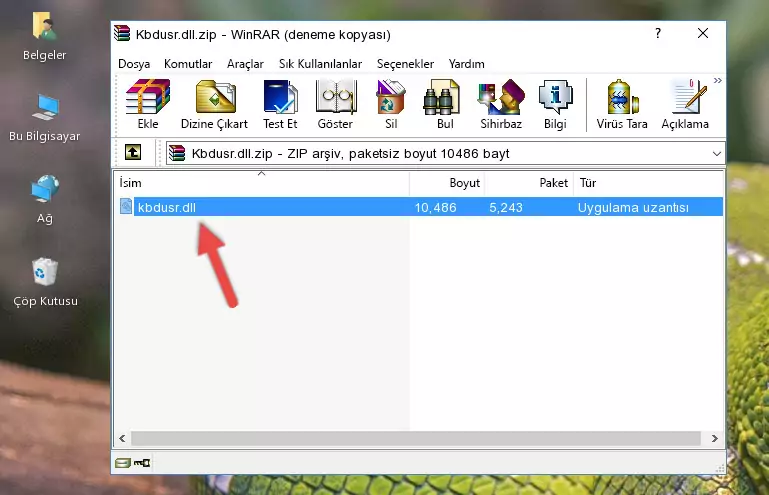Click the kbdusr.dll file icon
The height and width of the screenshot is (495, 769).
tap(126, 207)
